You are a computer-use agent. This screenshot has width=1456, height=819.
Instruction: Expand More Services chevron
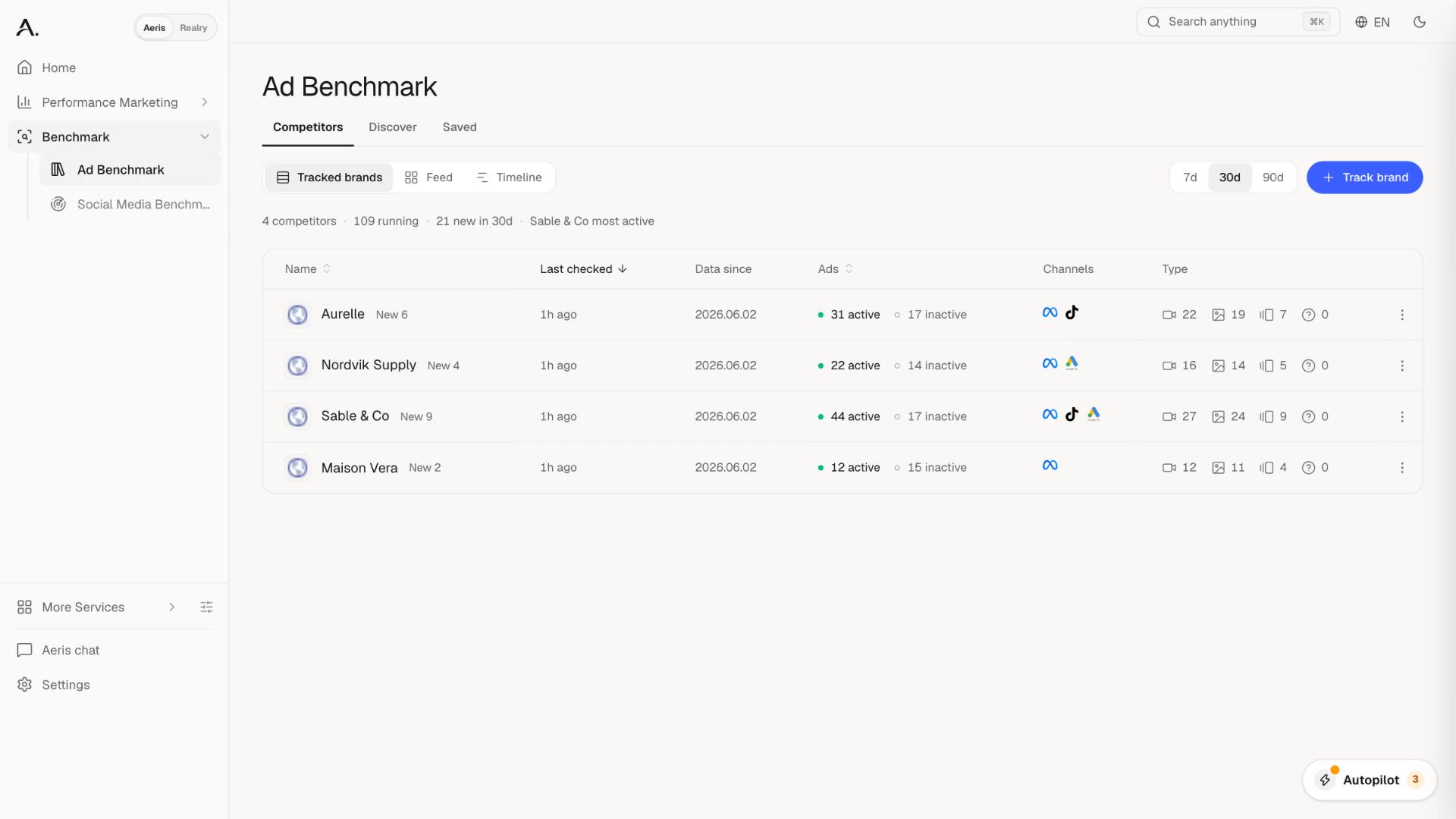click(x=172, y=607)
